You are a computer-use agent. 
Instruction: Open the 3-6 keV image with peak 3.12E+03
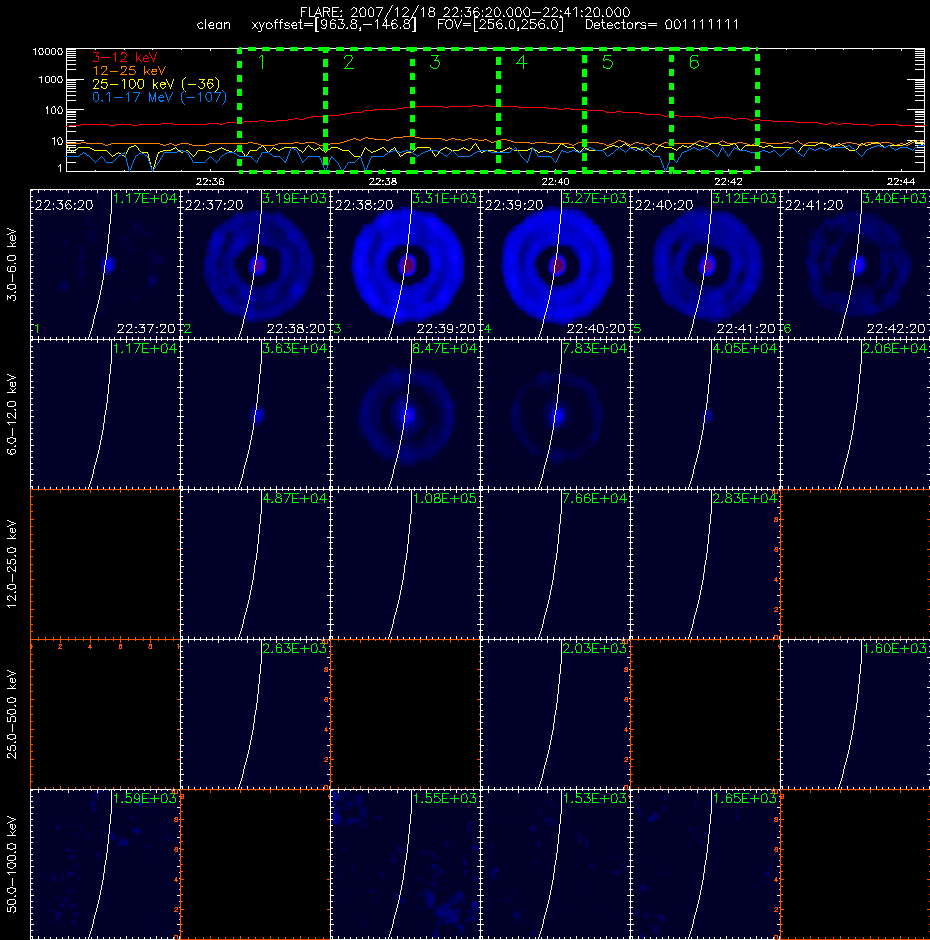tap(705, 264)
